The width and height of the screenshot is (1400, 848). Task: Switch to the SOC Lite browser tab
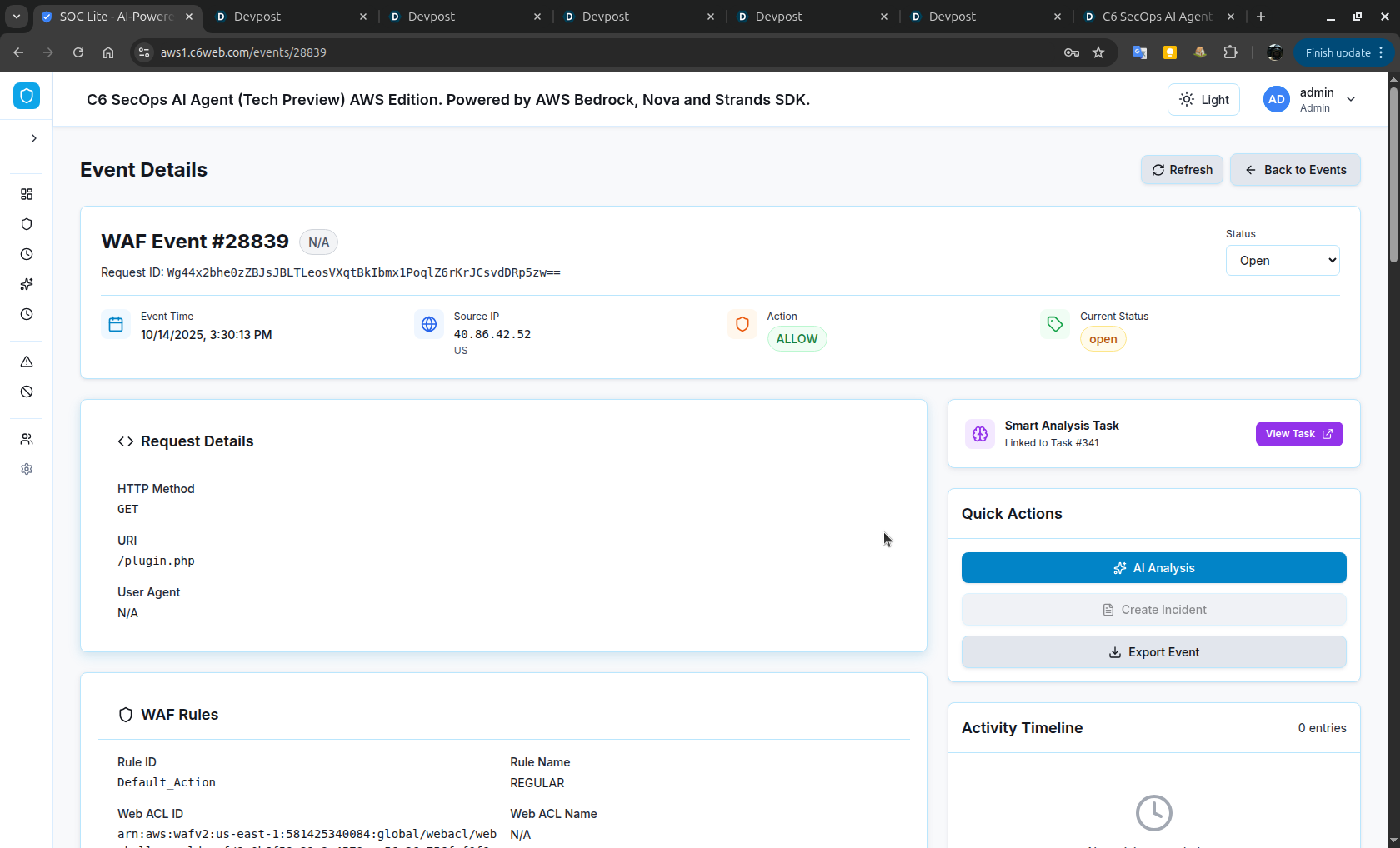pyautogui.click(x=116, y=17)
